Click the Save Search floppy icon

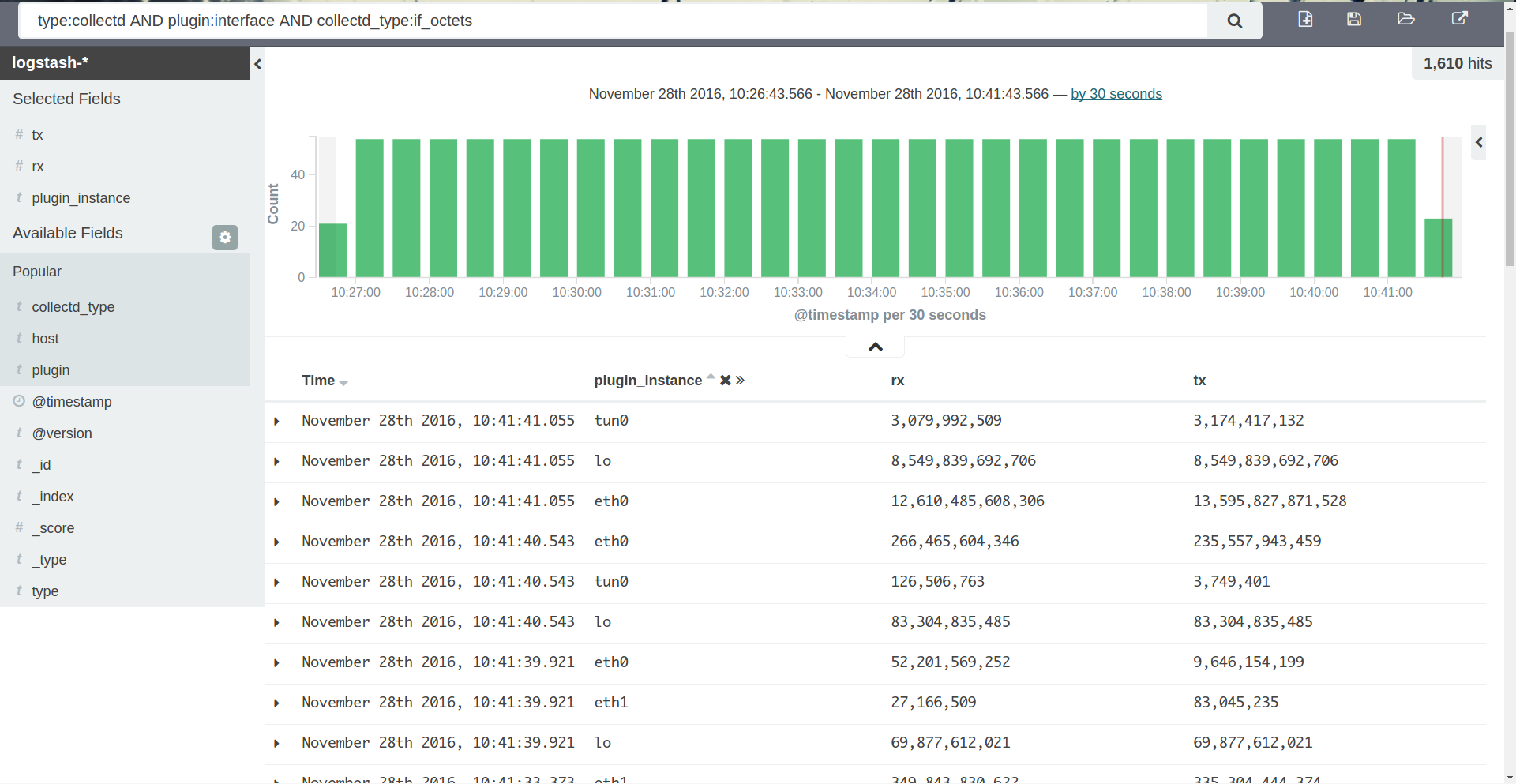pyautogui.click(x=1354, y=19)
